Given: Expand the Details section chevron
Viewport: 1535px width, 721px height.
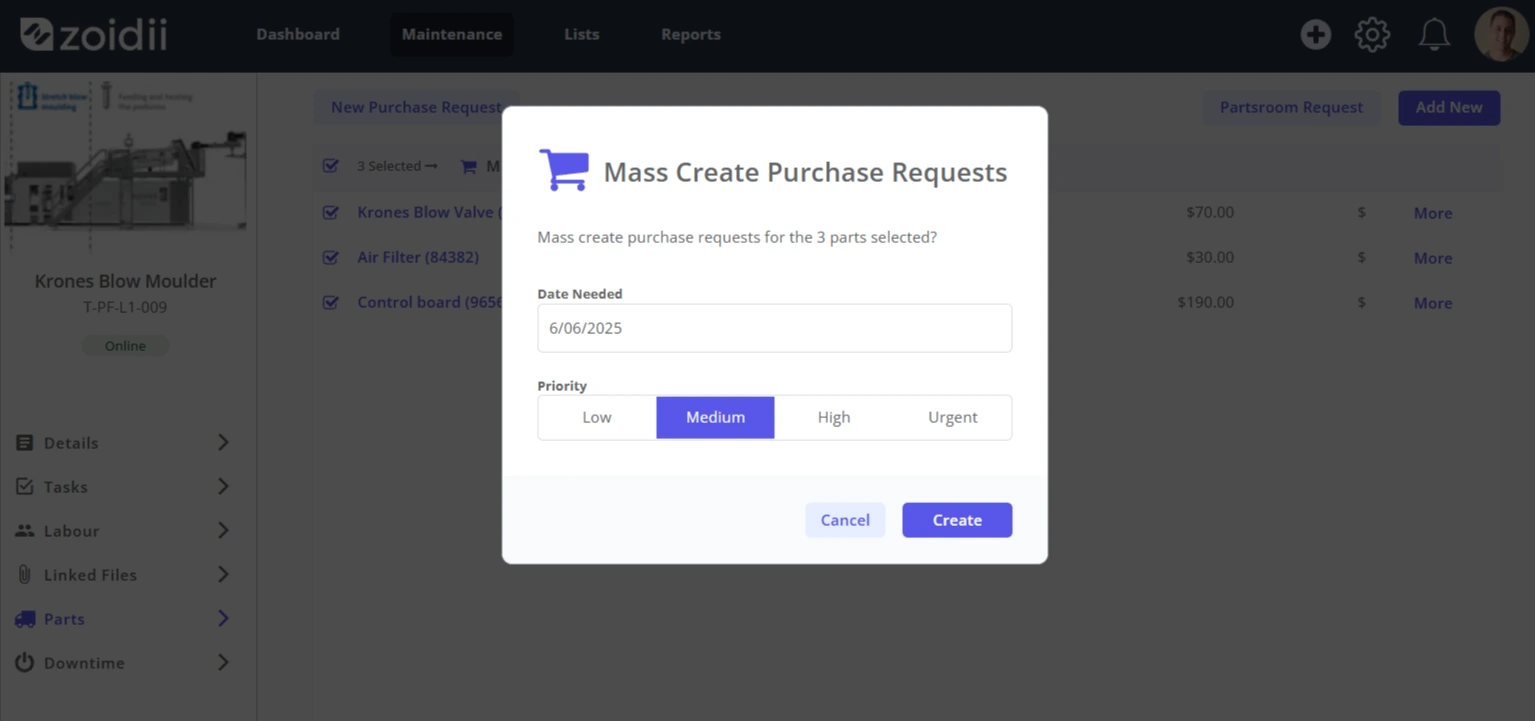Looking at the screenshot, I should click(223, 443).
